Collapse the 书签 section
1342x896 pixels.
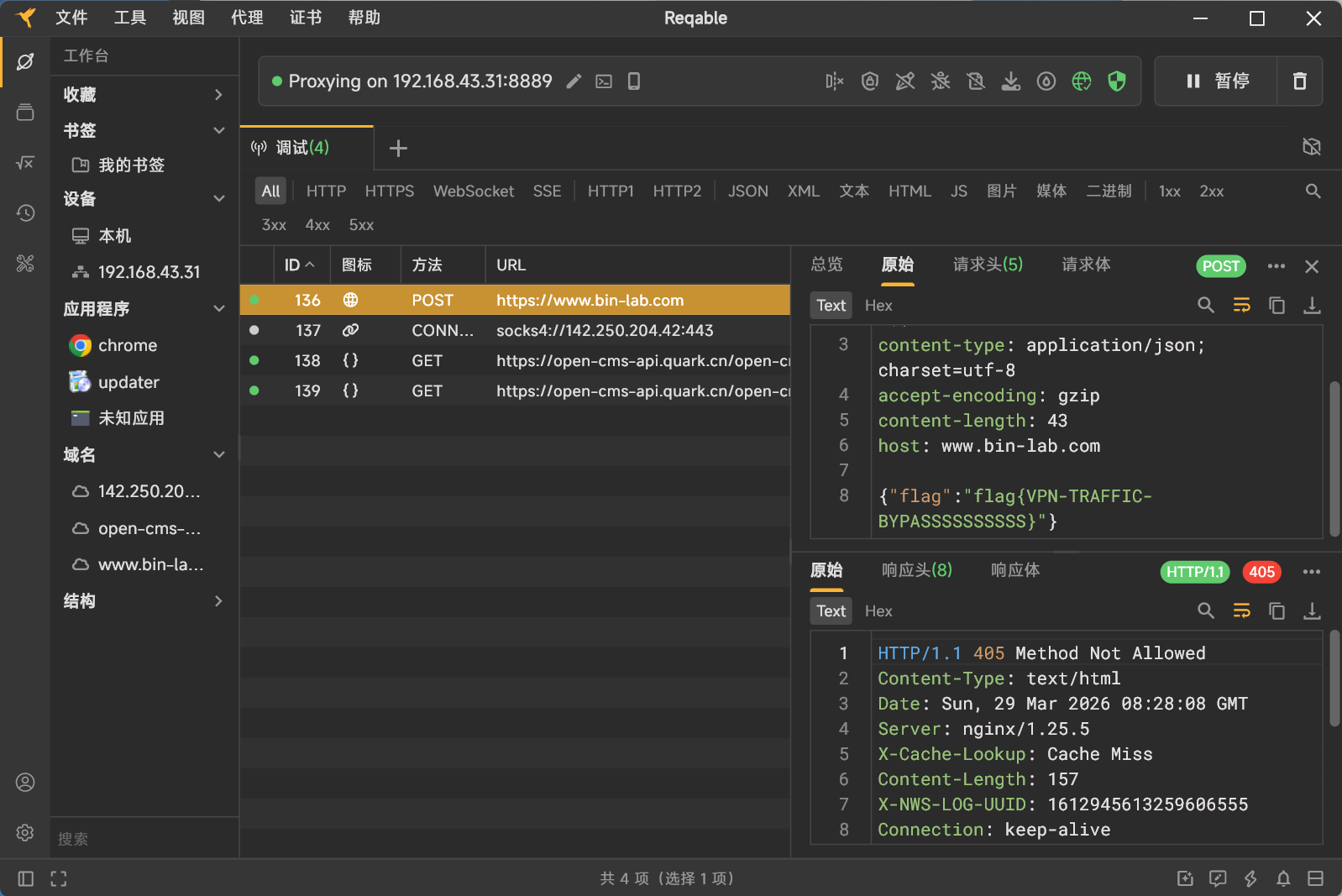tap(218, 131)
